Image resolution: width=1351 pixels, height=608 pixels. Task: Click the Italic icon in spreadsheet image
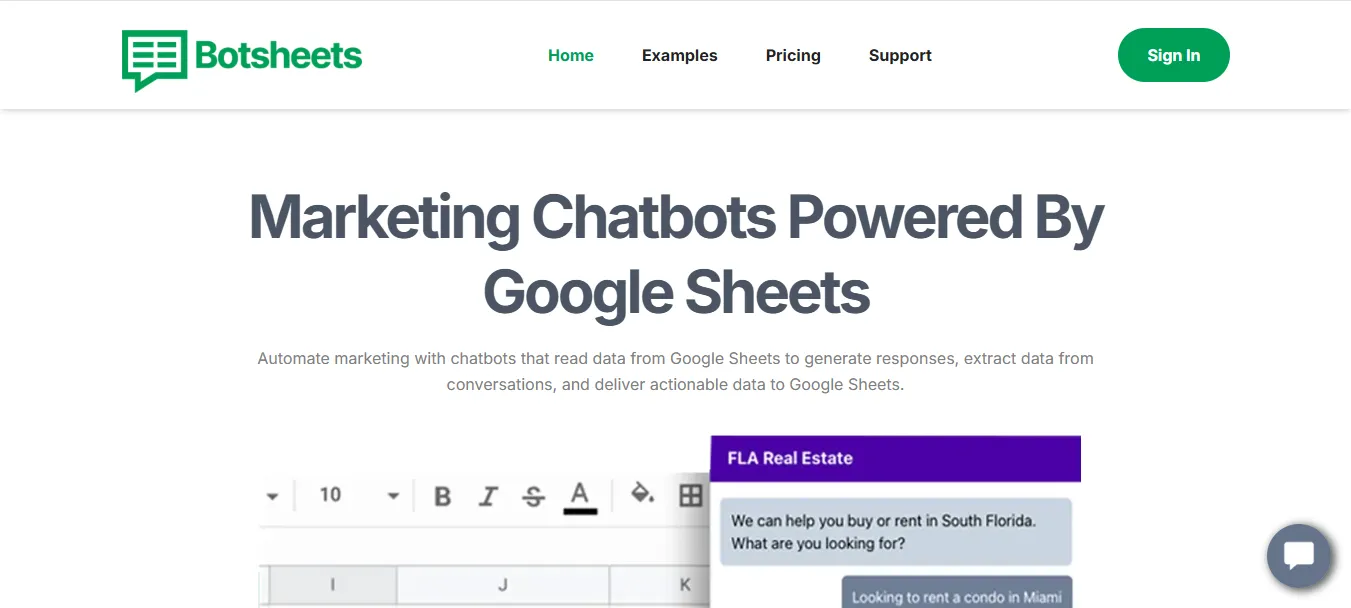click(488, 496)
